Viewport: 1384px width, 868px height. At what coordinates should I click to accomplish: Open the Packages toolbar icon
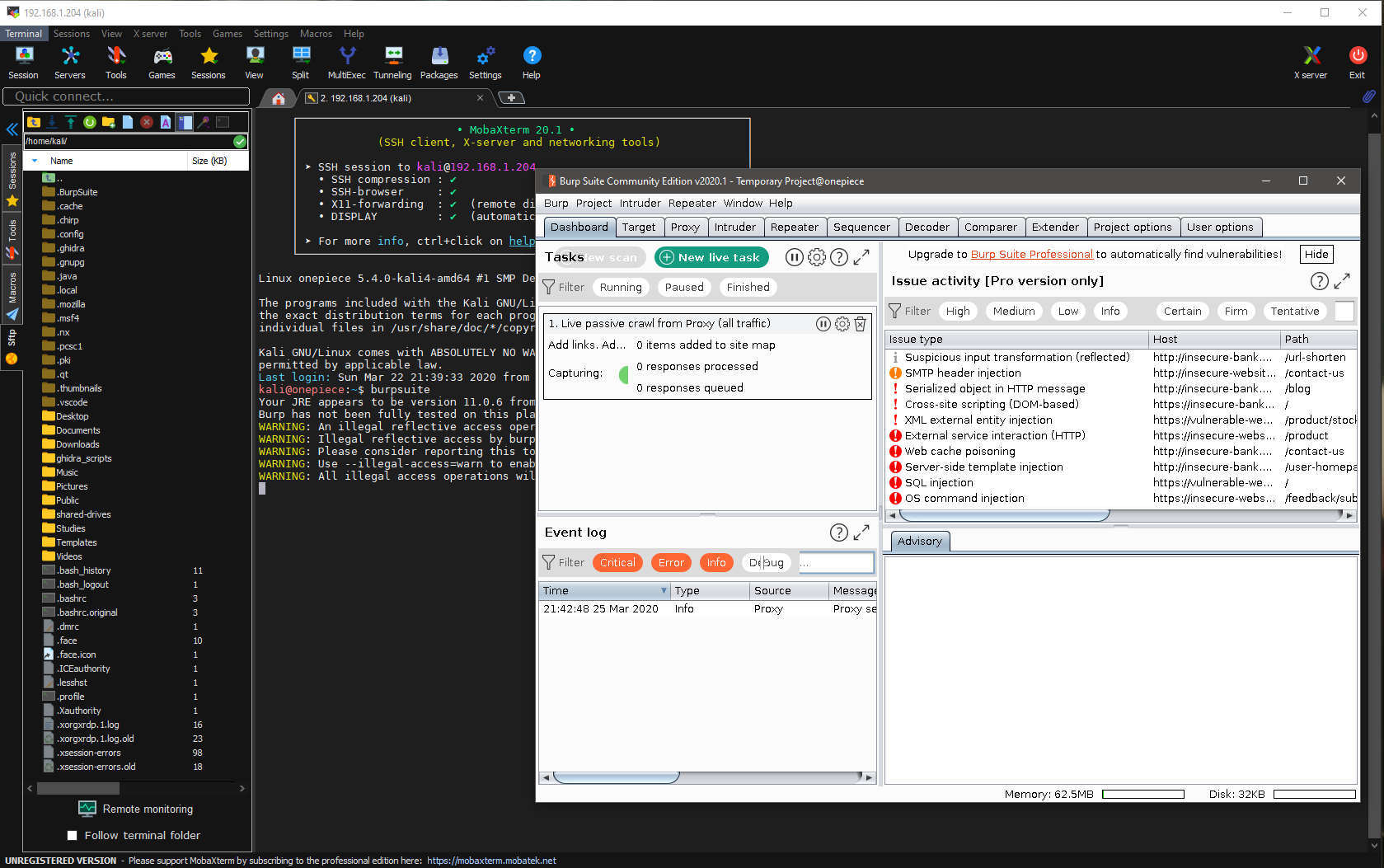tap(439, 63)
